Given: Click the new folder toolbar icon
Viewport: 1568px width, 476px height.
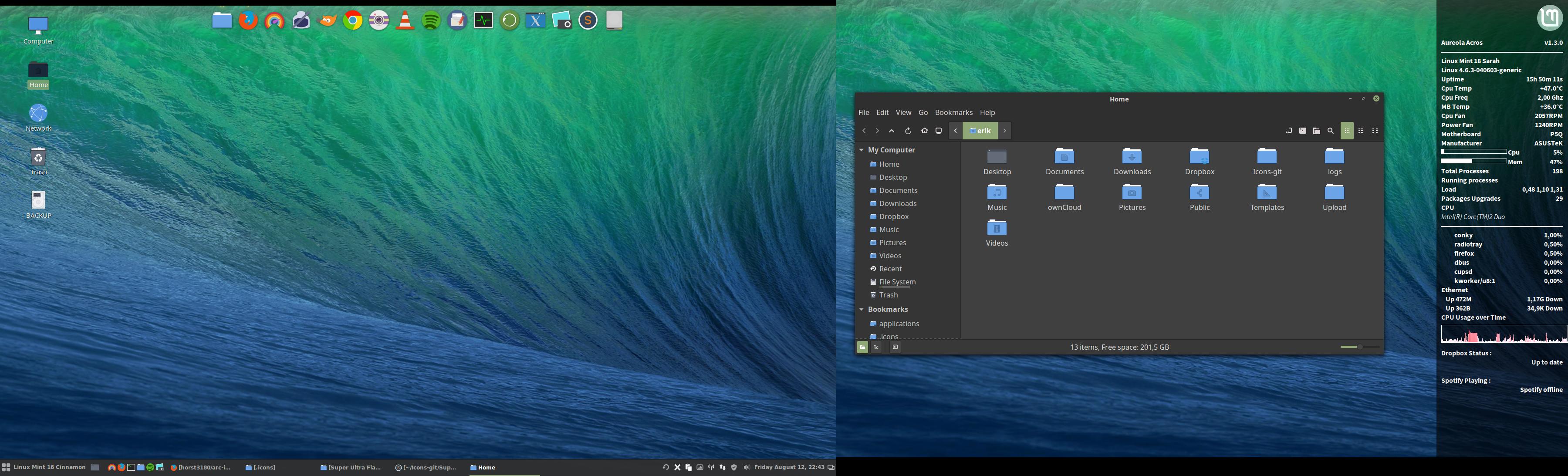Looking at the screenshot, I should click(x=1317, y=131).
